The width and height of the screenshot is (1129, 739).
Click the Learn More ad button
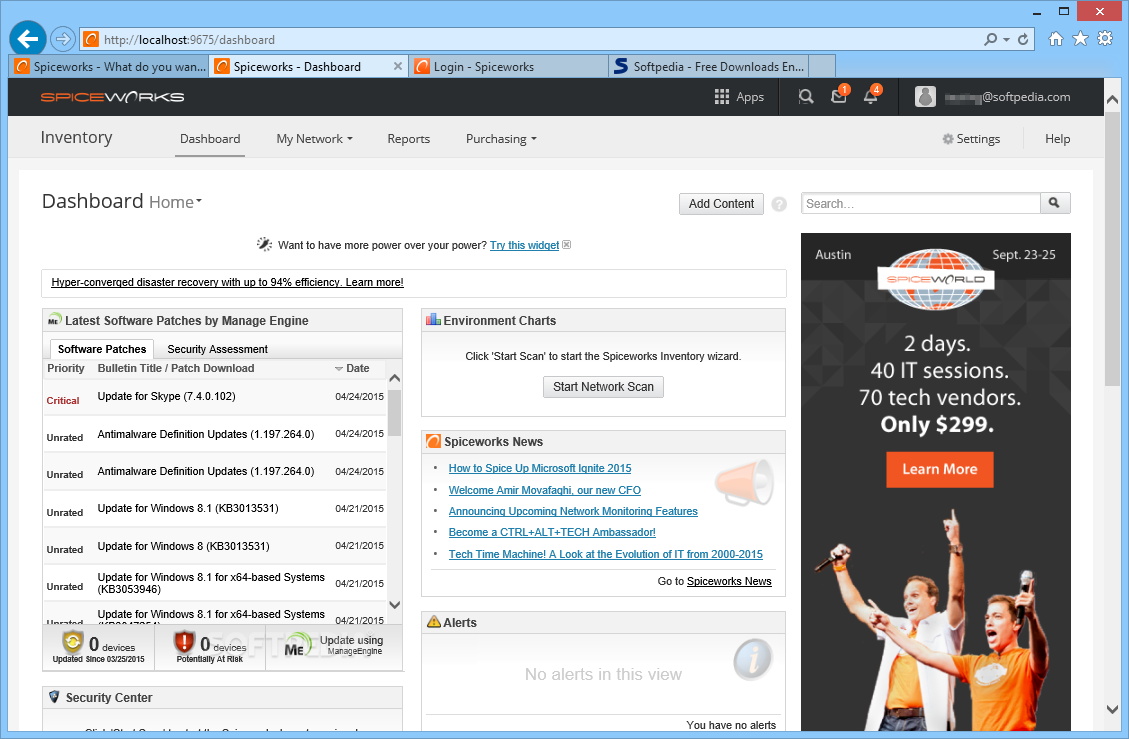tap(940, 470)
